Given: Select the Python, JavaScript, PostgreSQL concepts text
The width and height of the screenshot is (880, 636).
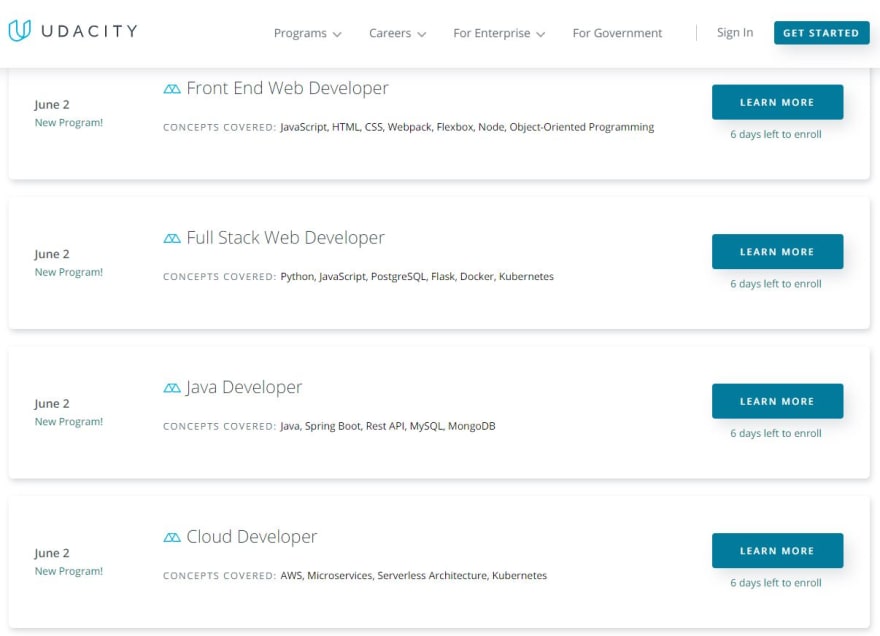Looking at the screenshot, I should coord(417,277).
